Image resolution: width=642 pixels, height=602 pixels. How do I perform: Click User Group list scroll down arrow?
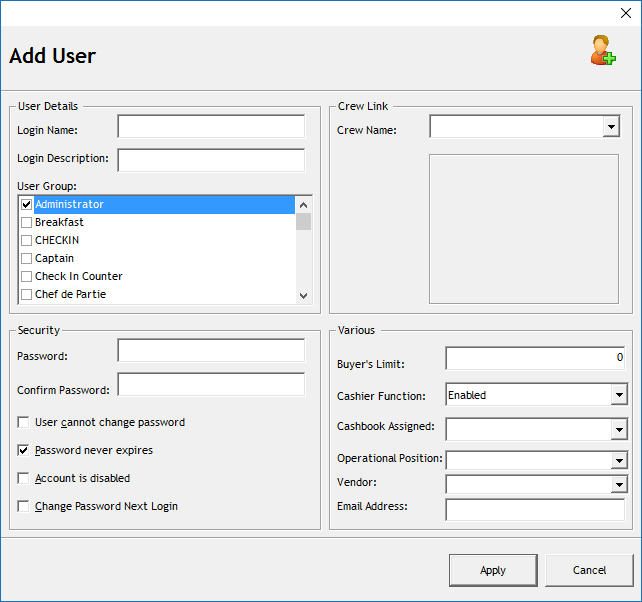[x=303, y=296]
